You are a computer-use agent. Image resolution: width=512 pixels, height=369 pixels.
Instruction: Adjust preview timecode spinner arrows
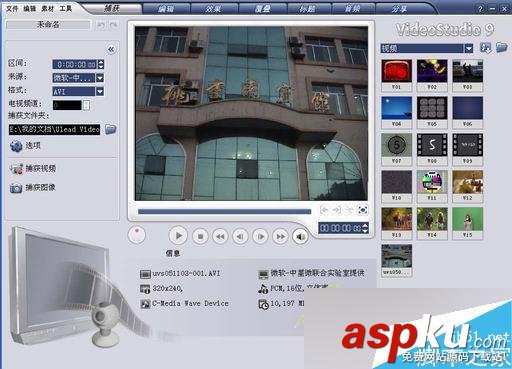click(x=365, y=228)
